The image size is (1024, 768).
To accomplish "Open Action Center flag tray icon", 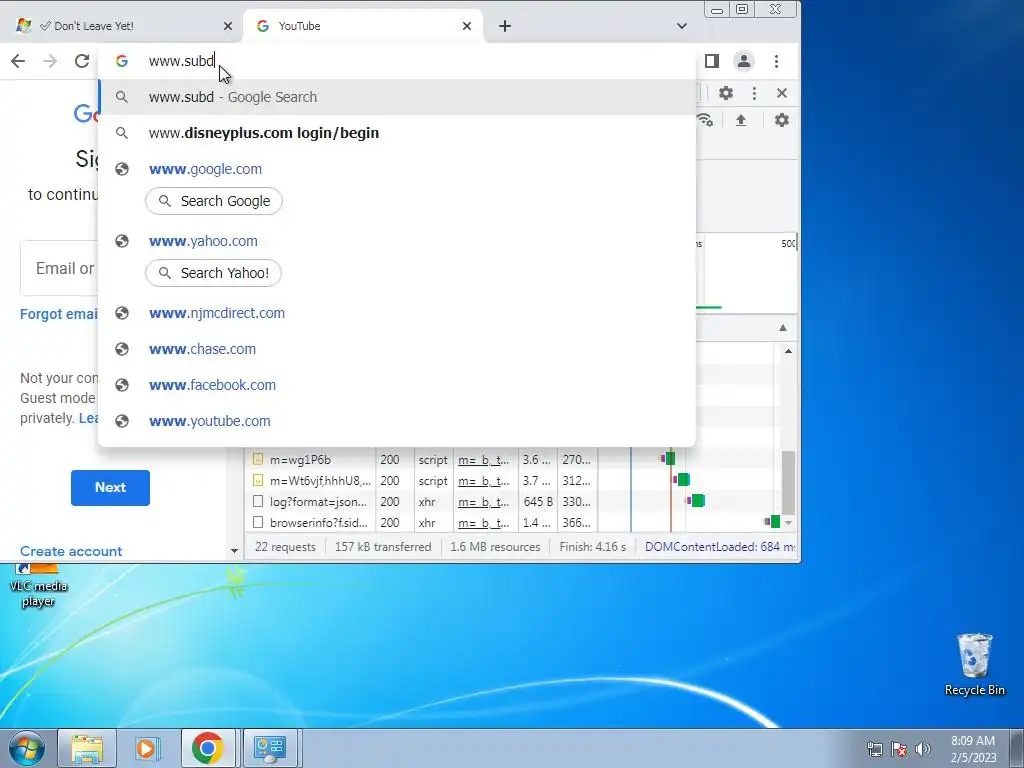I will click(899, 749).
